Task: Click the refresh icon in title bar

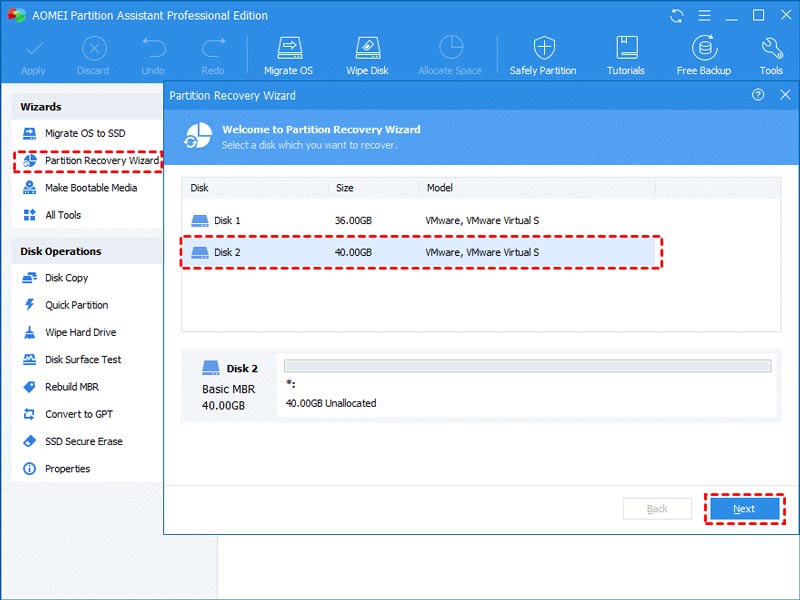Action: click(678, 15)
